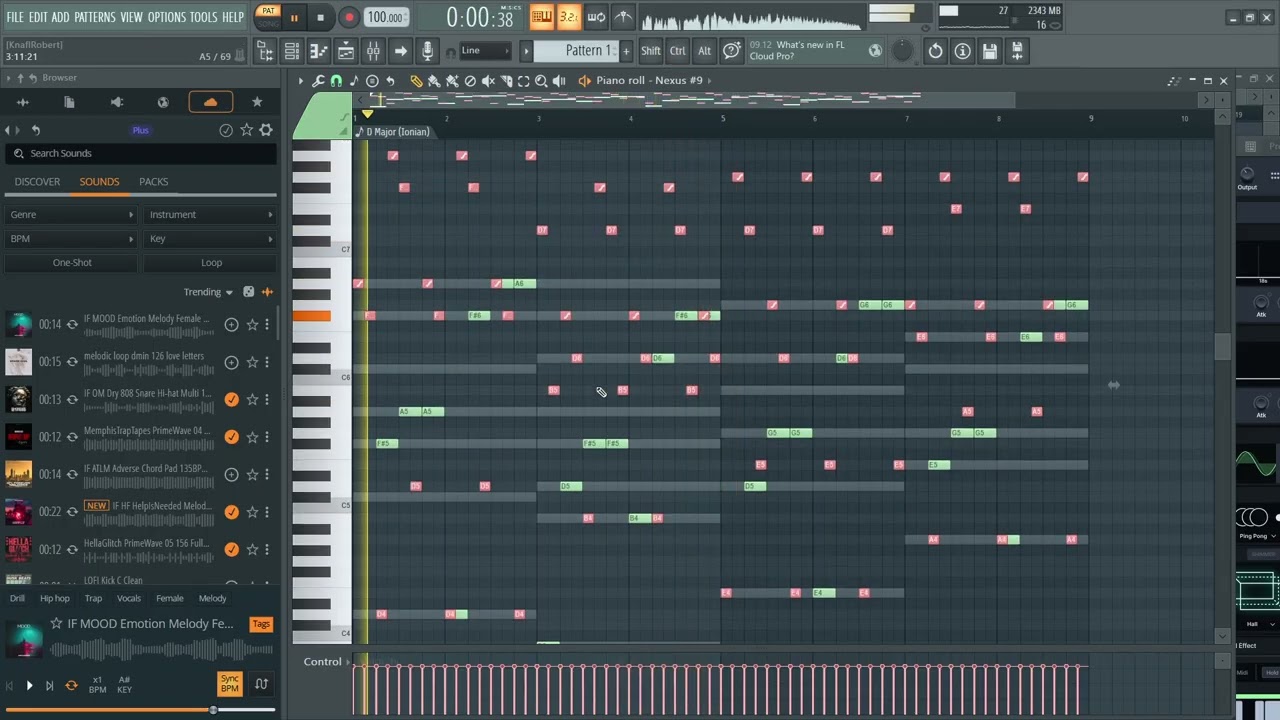Open the OPTIONS menu
Viewport: 1280px width, 720px height.
pyautogui.click(x=166, y=17)
